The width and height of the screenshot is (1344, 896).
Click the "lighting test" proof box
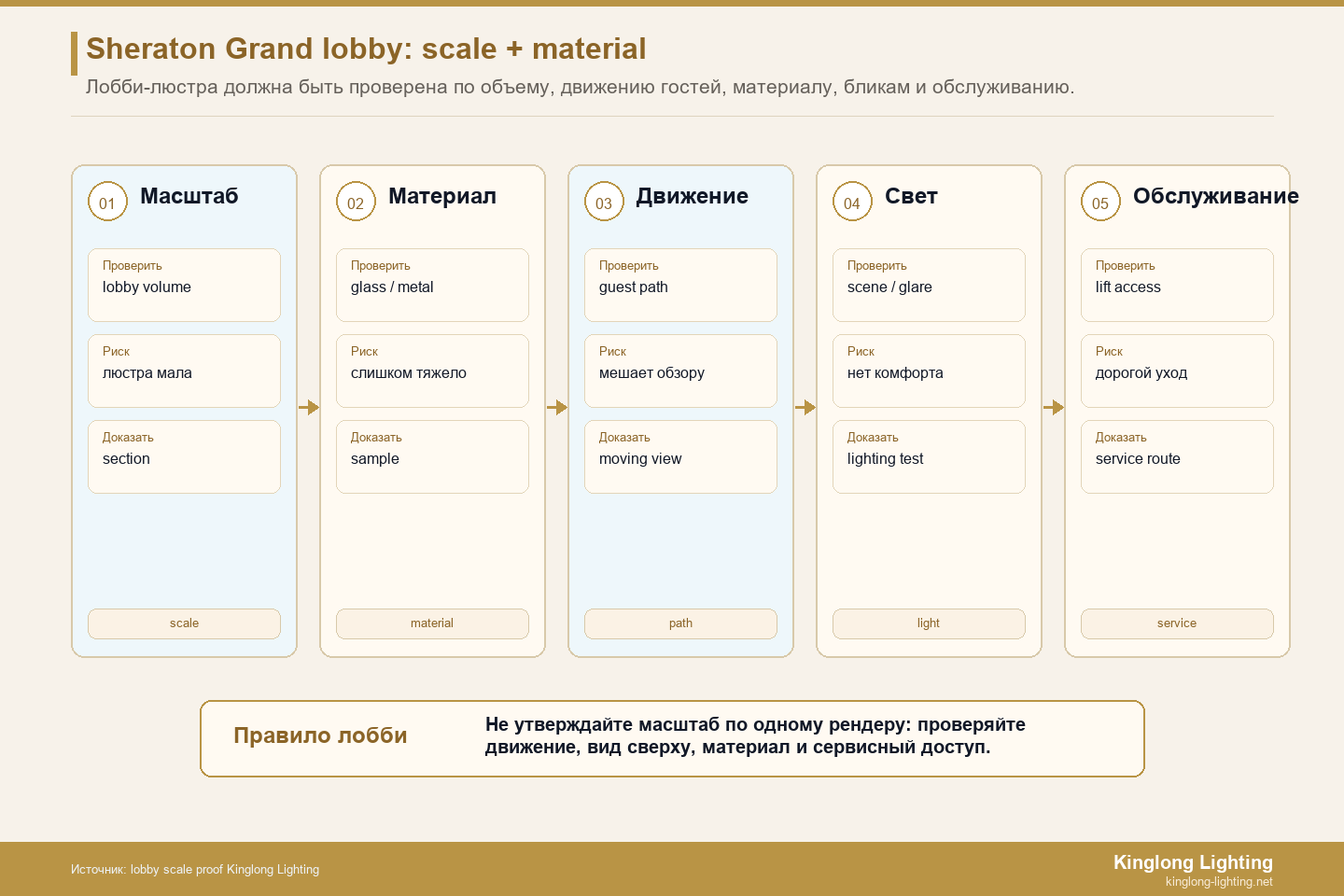click(929, 456)
